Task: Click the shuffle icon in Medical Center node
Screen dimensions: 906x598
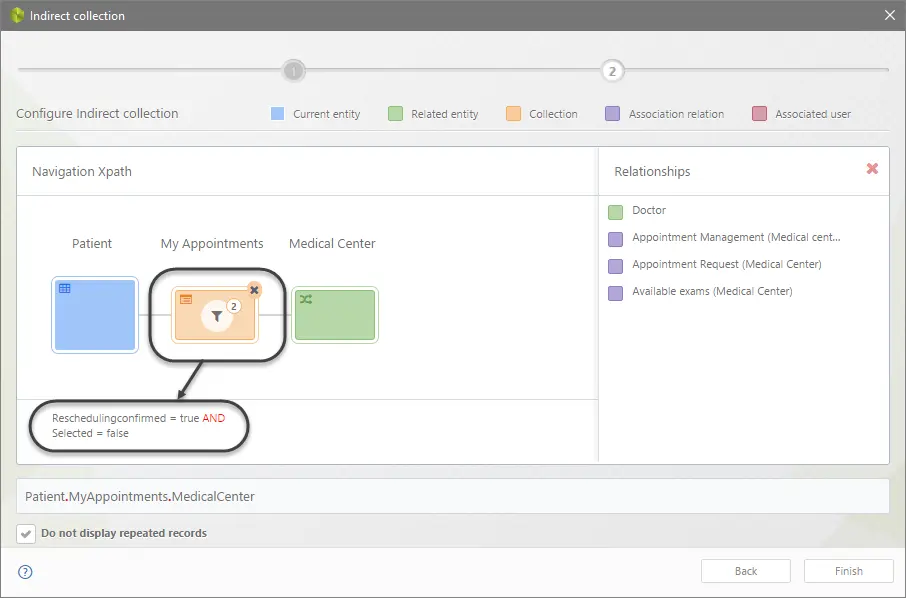Action: 306,299
